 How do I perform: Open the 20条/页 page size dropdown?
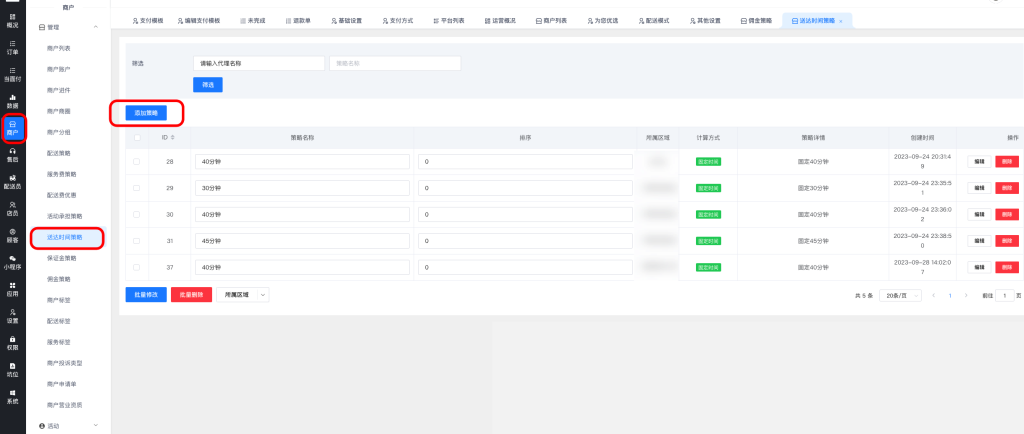click(900, 296)
